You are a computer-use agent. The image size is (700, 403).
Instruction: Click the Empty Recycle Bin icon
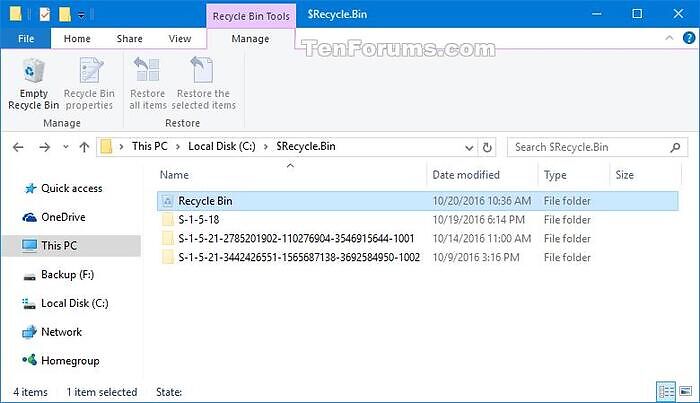(34, 80)
